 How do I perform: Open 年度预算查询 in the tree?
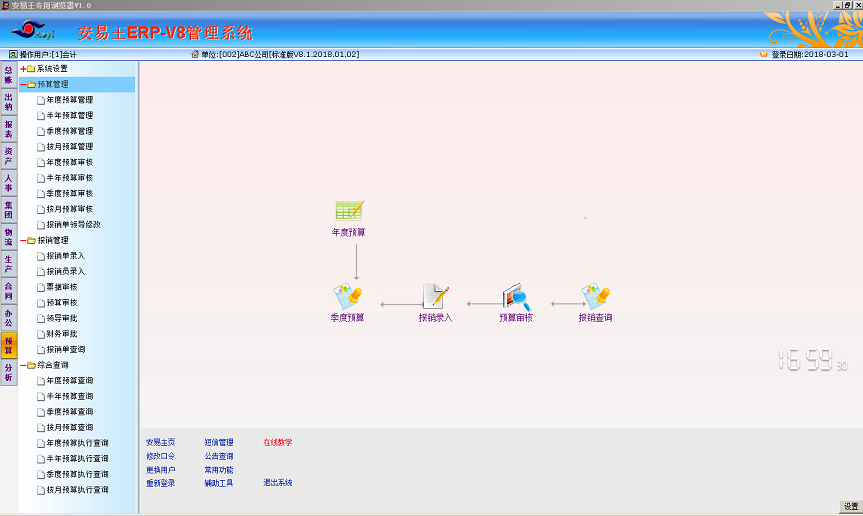tap(70, 381)
